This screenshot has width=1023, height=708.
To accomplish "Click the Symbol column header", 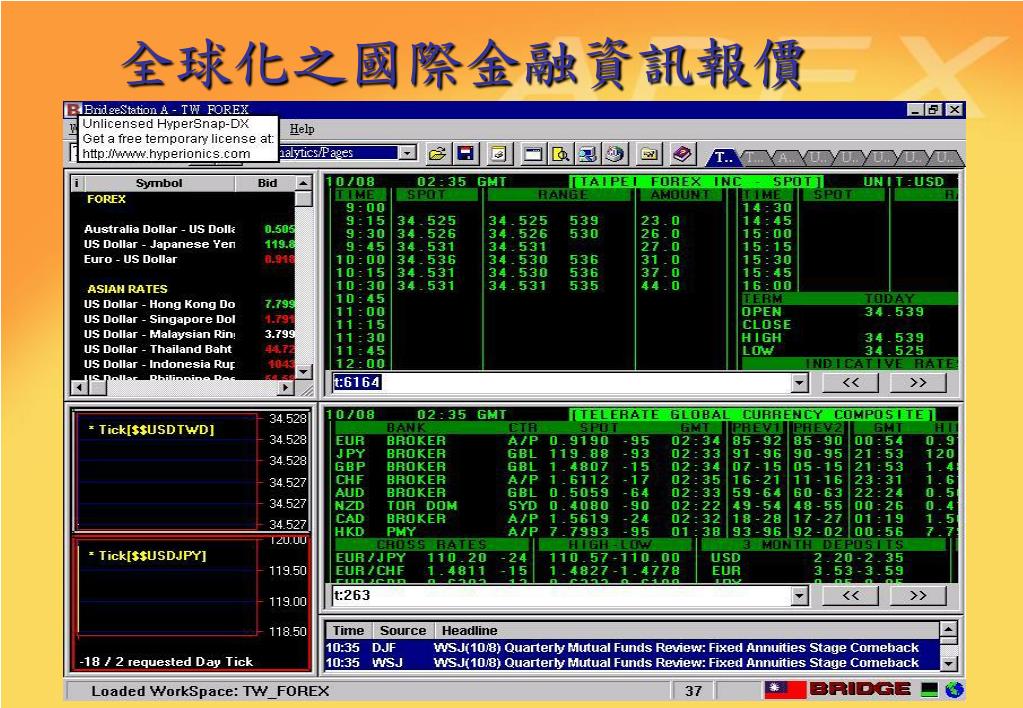I will pos(159,183).
